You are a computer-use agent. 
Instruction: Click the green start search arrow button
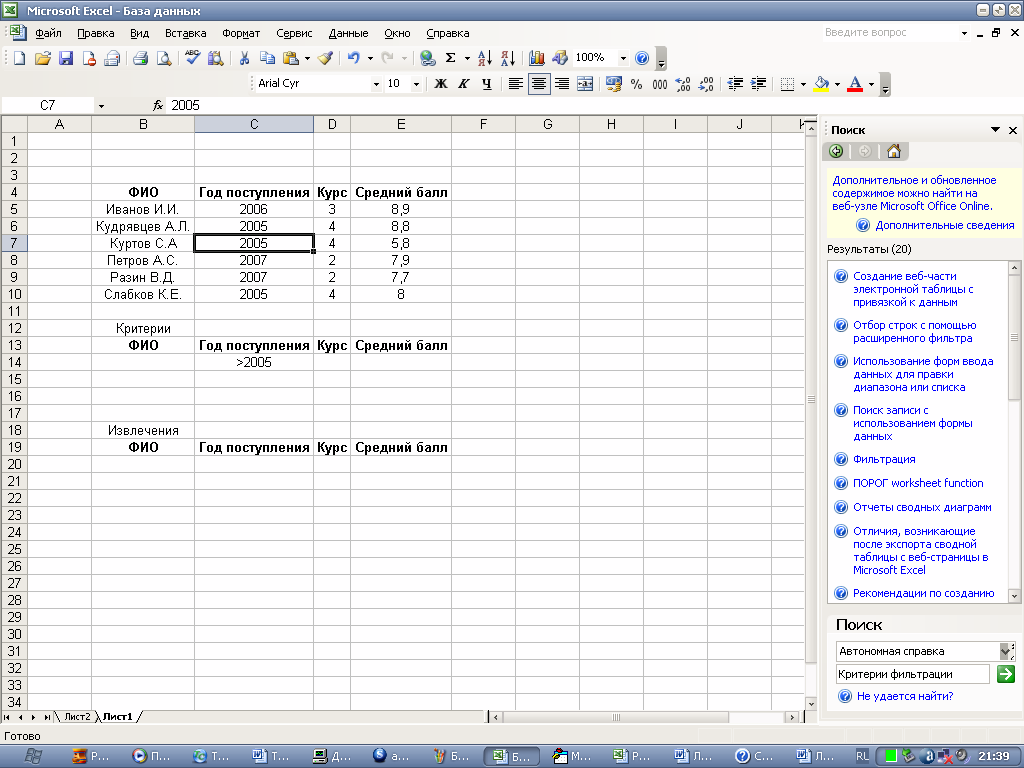tap(1006, 674)
